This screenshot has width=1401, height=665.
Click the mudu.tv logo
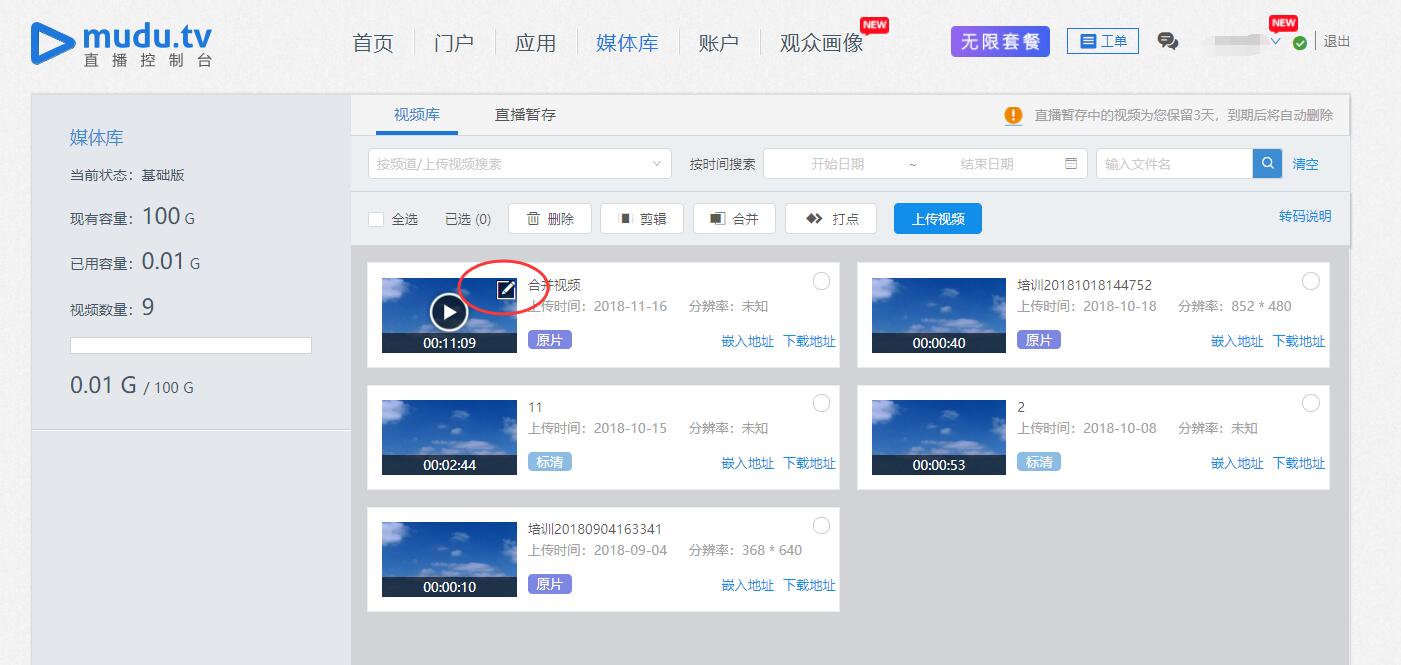pyautogui.click(x=121, y=43)
